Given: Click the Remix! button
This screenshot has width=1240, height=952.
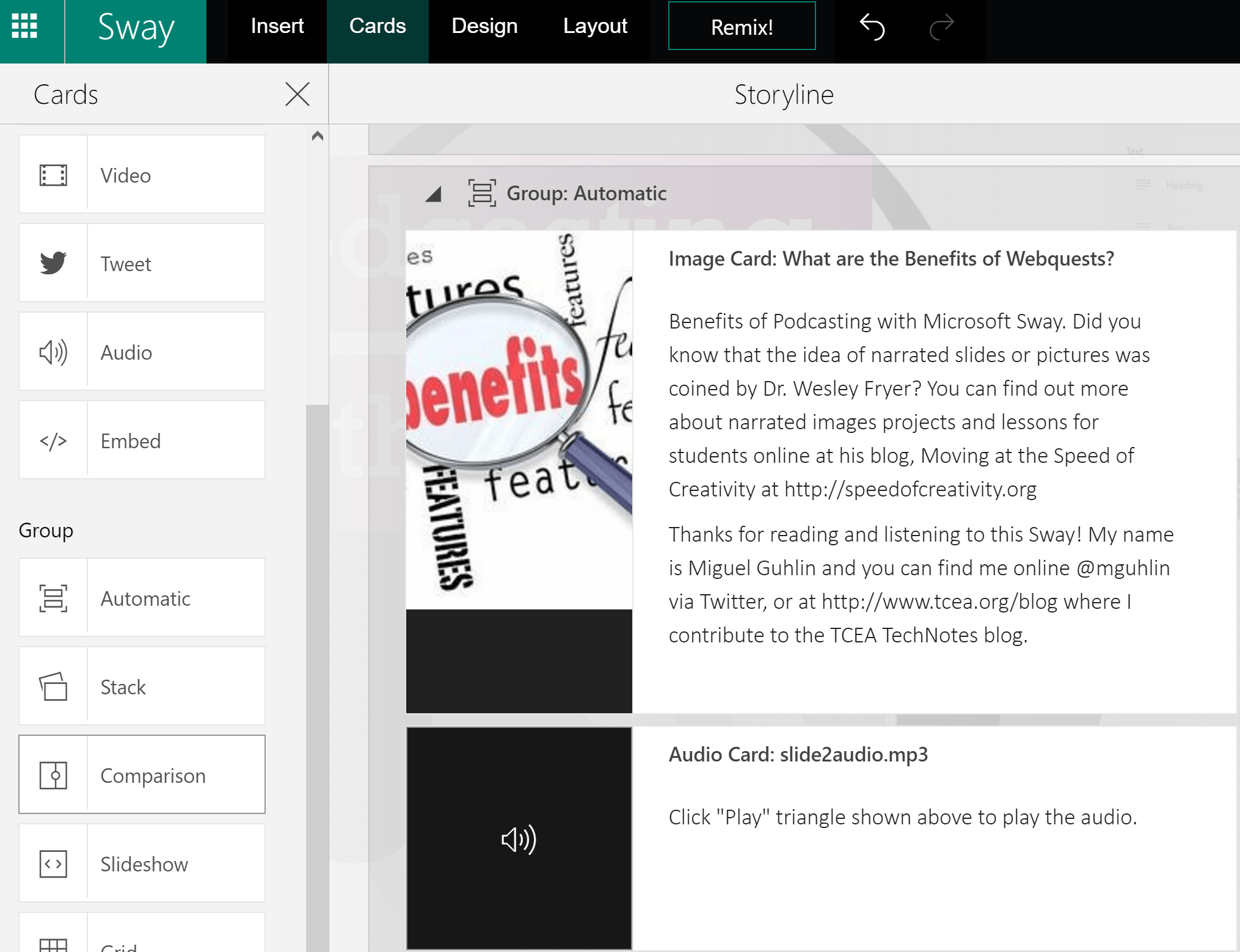Looking at the screenshot, I should (742, 26).
